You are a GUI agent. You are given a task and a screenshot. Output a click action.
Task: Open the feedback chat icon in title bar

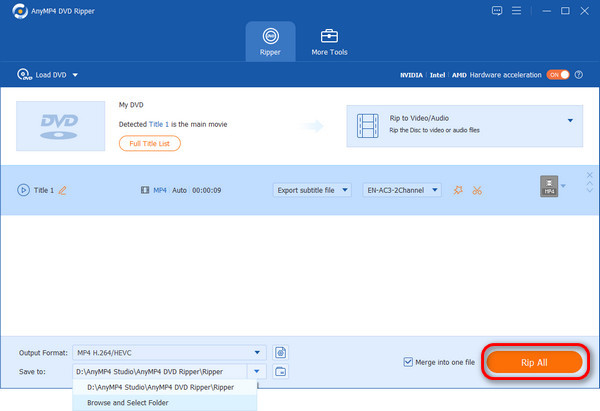[497, 11]
